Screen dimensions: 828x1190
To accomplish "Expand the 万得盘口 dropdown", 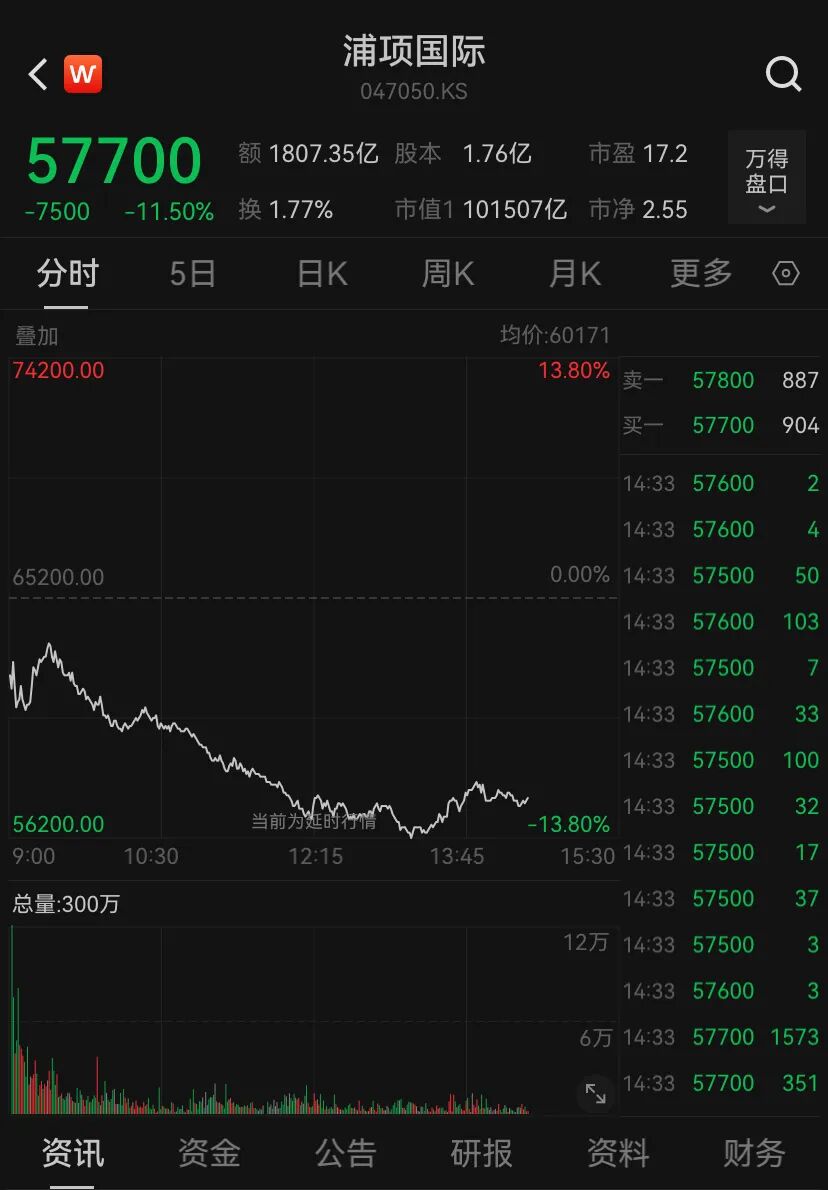I will (767, 178).
